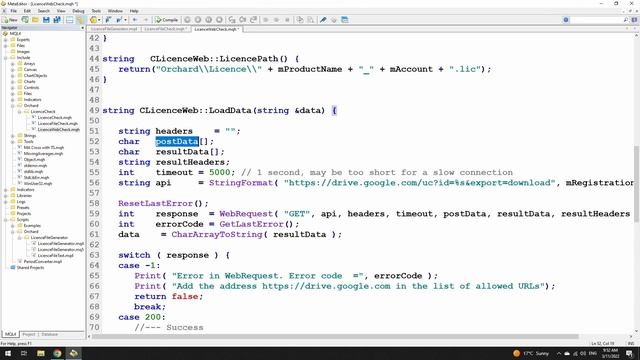Select LicenceFileTest.mq4 in Navigator tree
Screen dimensions: 640x360
[56, 256]
